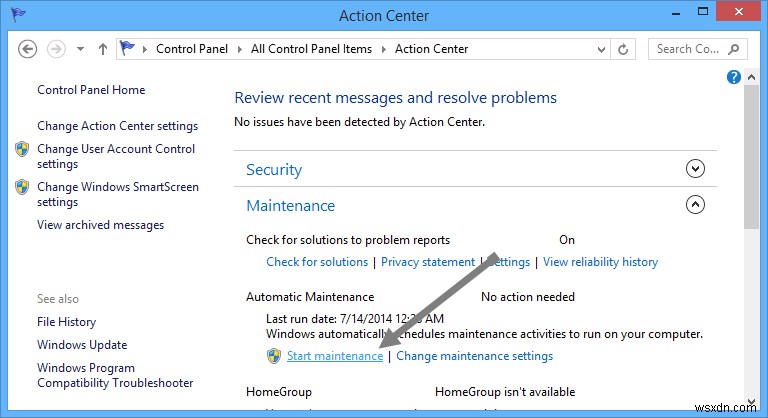Open the address bar history dropdown
This screenshot has height=418, width=768.
coord(601,49)
